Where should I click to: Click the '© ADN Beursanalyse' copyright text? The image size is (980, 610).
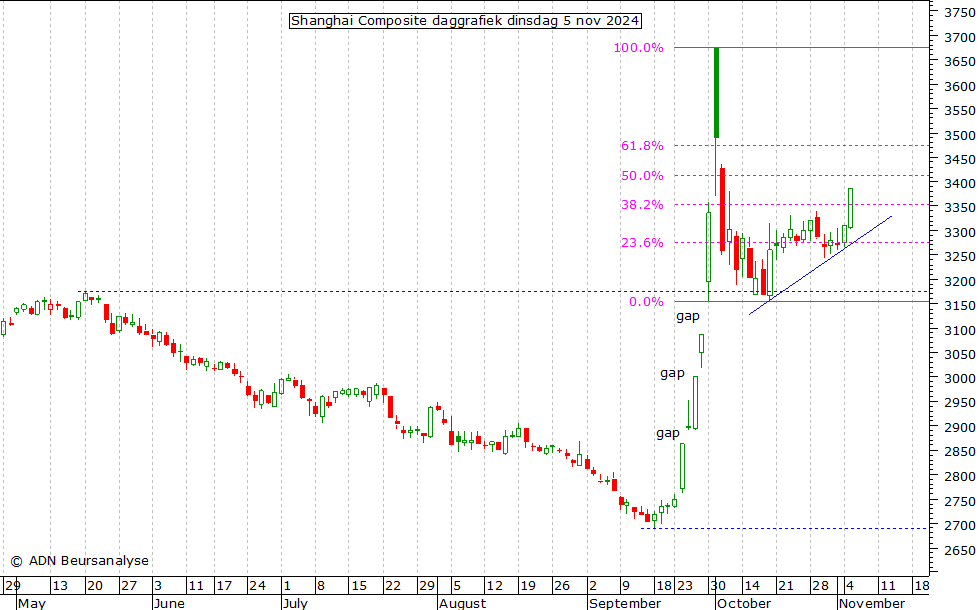[79, 561]
